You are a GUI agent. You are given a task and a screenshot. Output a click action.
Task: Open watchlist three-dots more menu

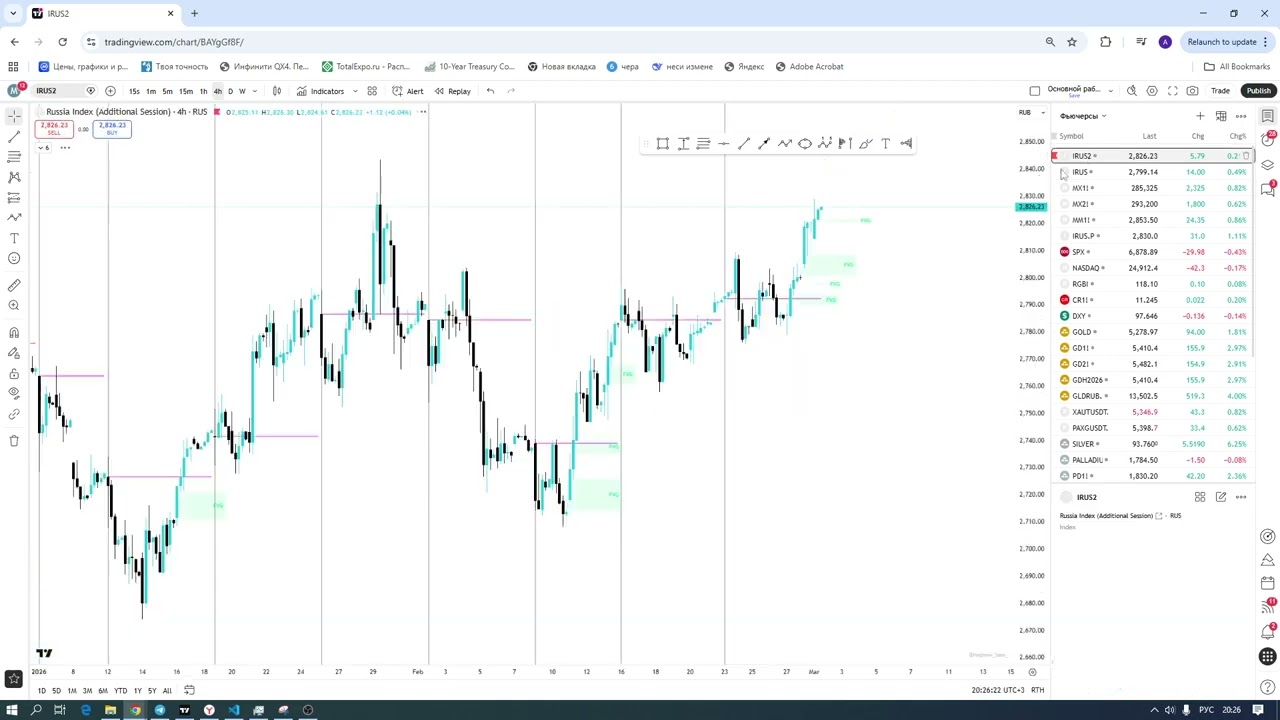click(1241, 116)
